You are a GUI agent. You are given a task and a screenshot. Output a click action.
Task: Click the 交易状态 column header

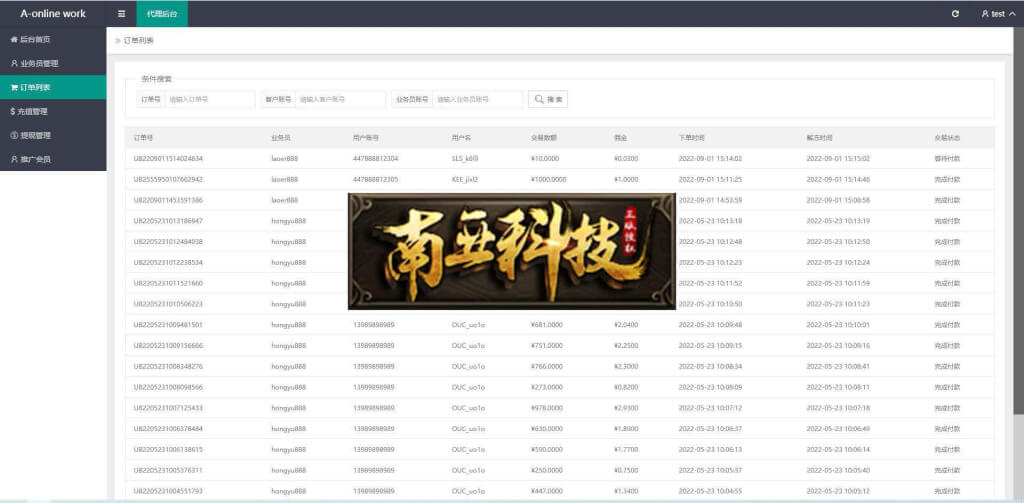click(x=947, y=138)
